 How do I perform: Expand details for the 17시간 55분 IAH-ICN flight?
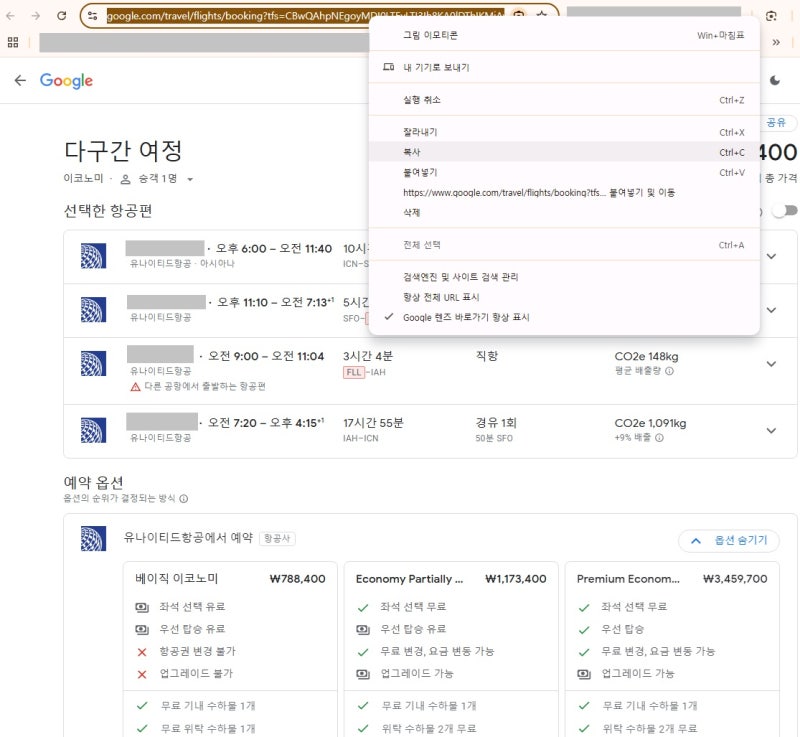point(771,425)
